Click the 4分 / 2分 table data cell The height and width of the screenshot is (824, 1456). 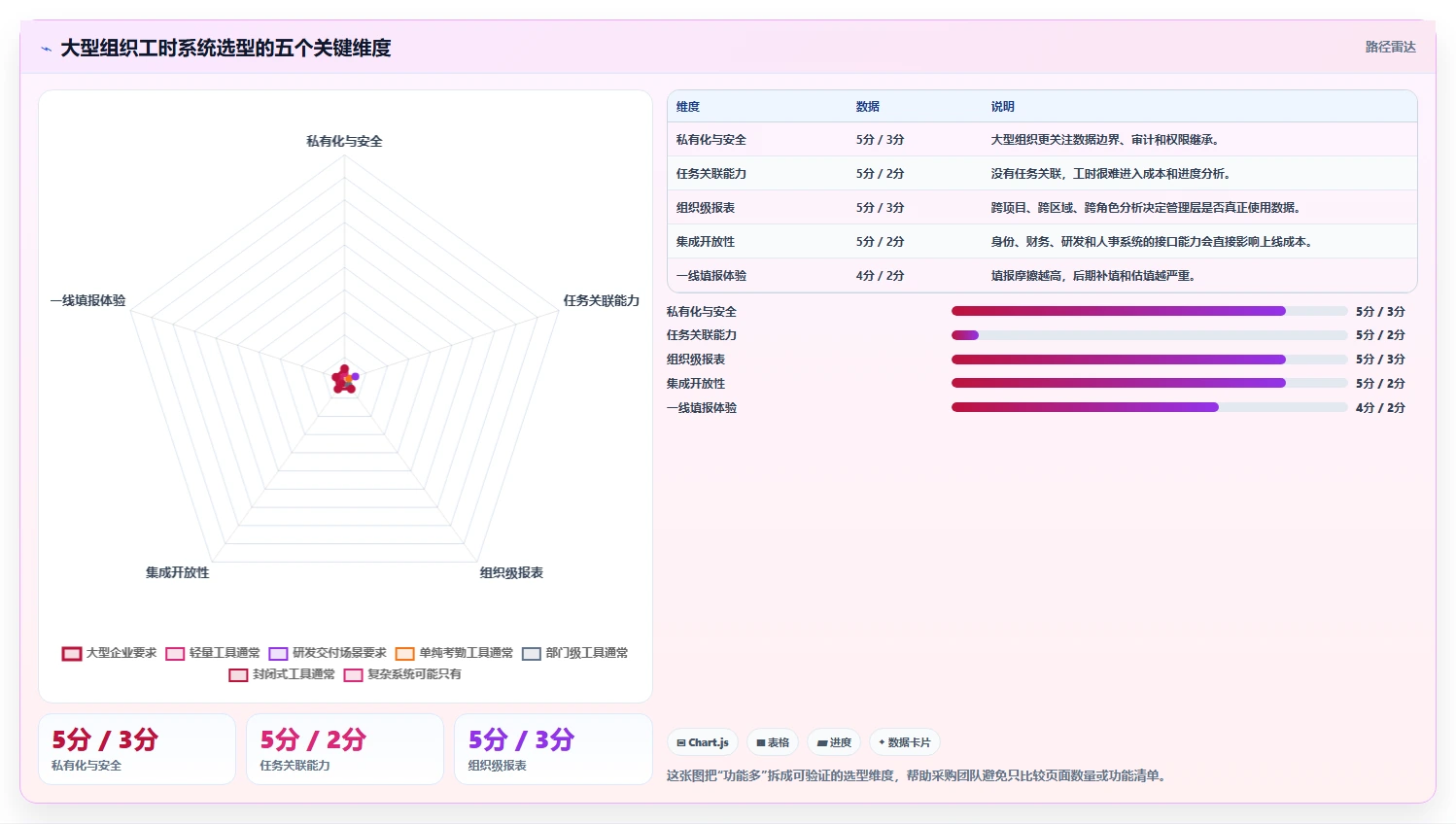pyautogui.click(x=881, y=276)
